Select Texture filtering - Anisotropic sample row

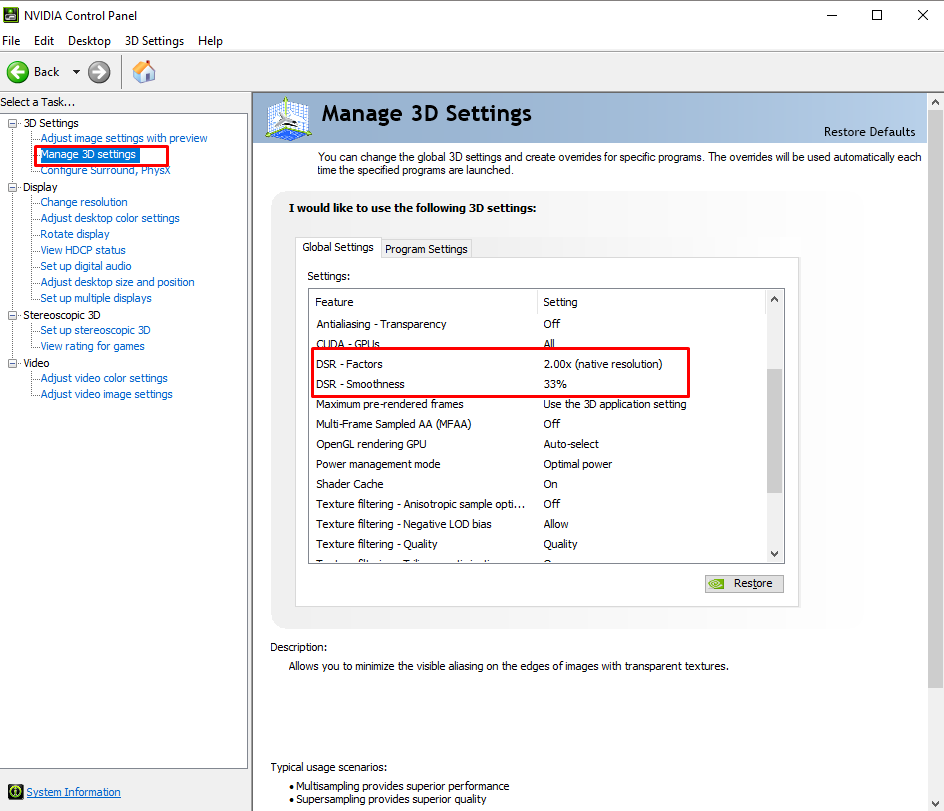[538, 504]
